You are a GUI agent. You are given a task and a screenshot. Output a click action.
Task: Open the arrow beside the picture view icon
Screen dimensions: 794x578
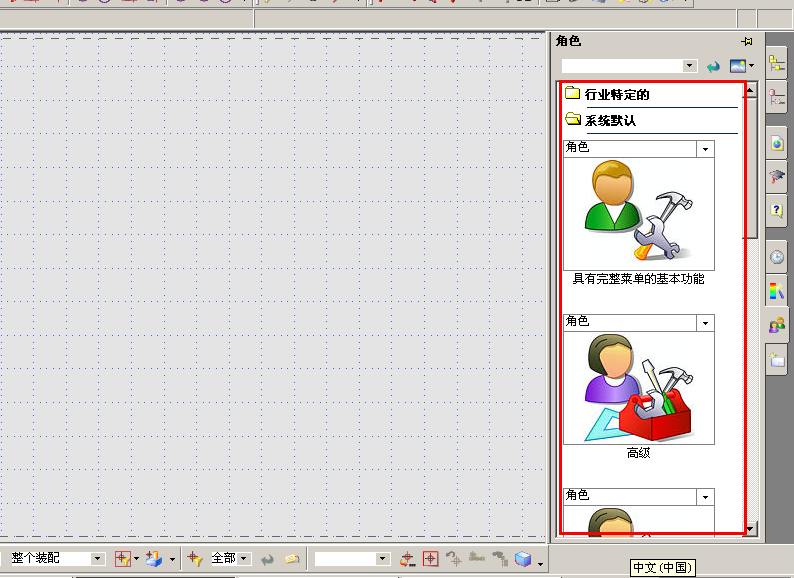click(751, 65)
